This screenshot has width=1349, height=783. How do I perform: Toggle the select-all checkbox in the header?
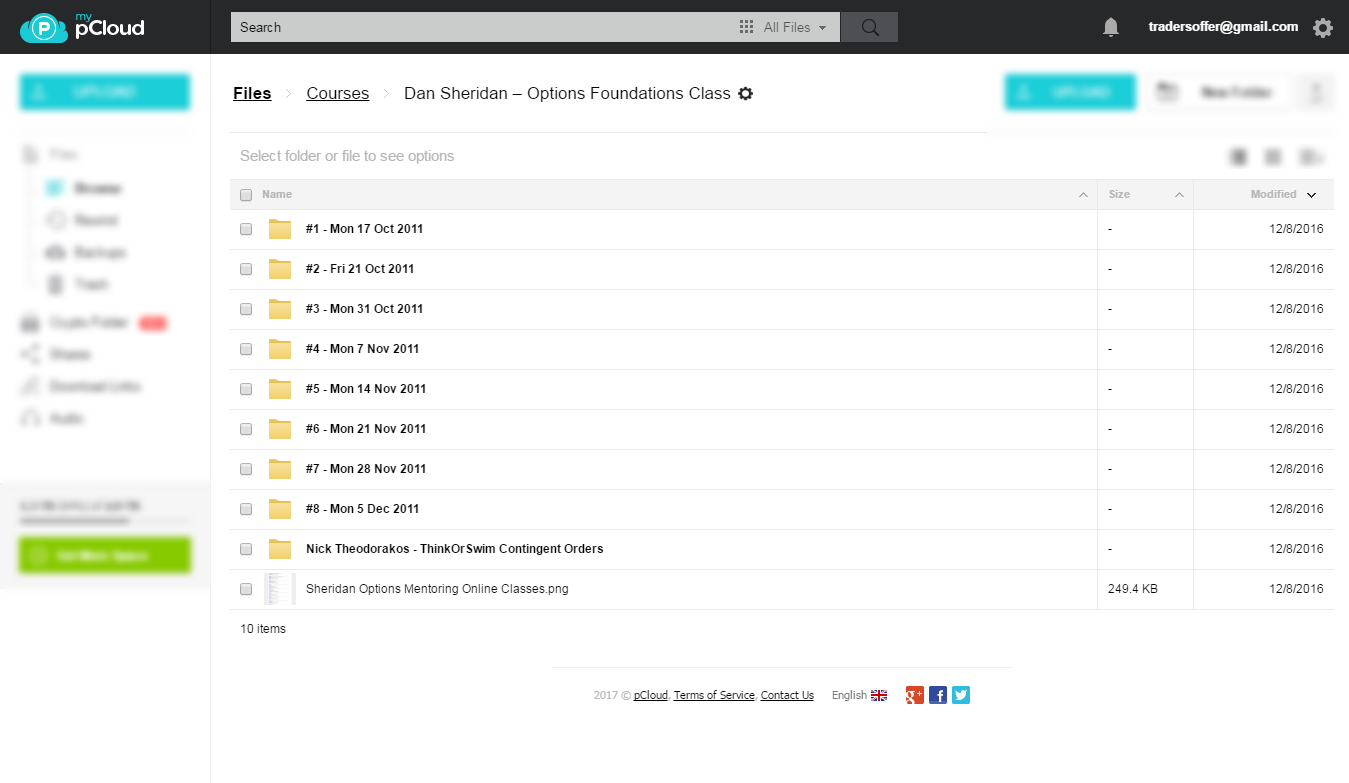[x=246, y=195]
